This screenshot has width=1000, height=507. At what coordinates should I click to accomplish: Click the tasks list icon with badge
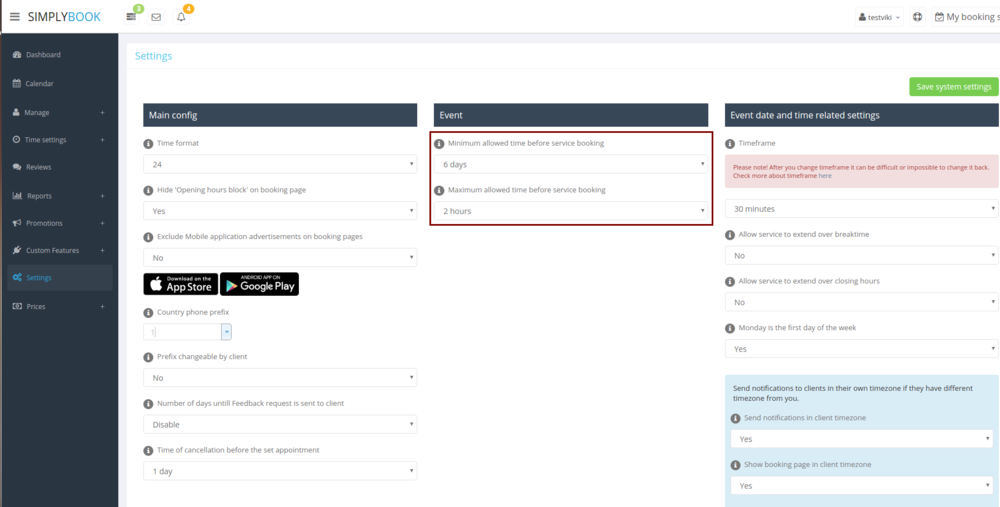tap(131, 17)
